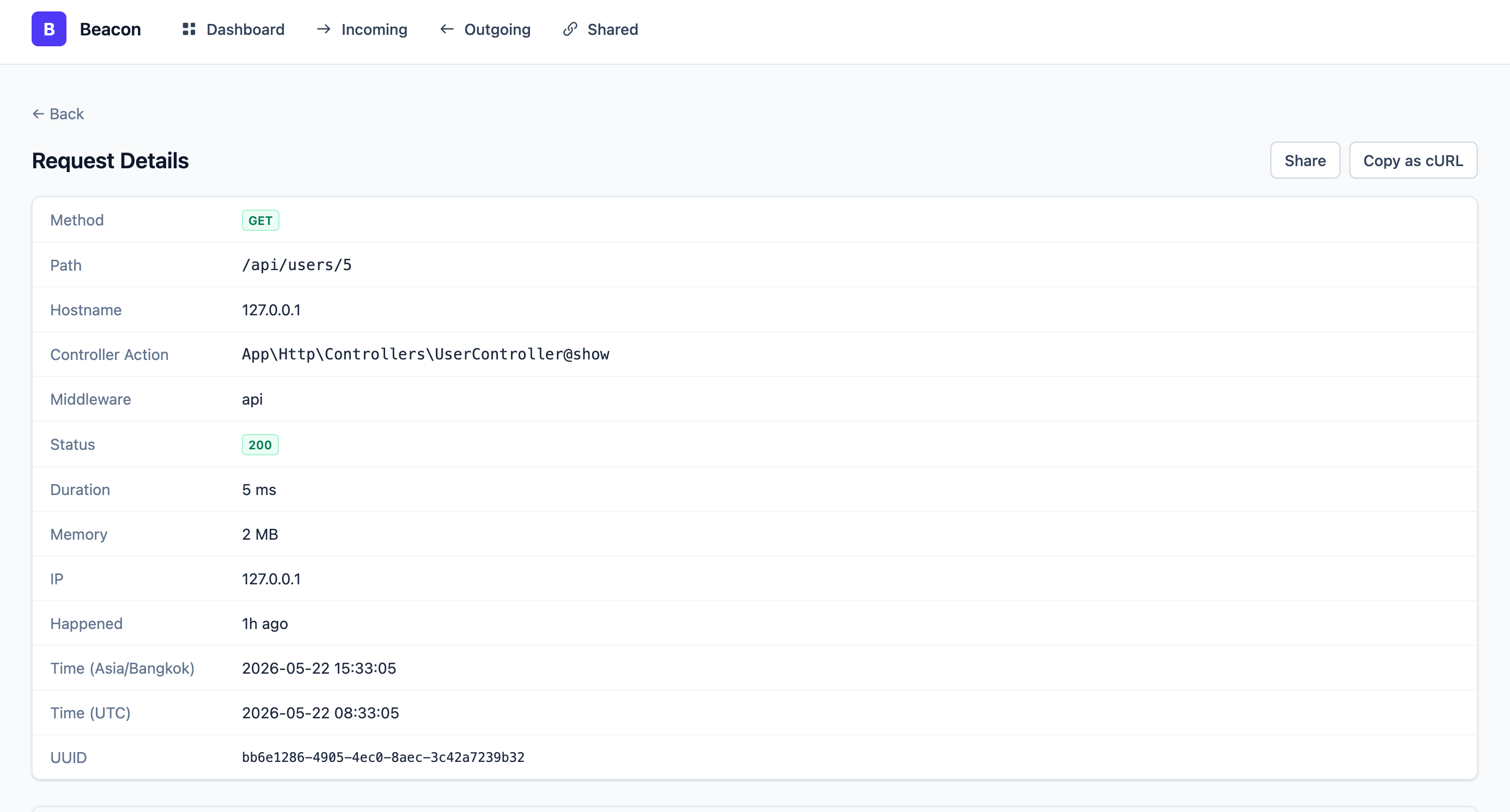Share this request
Image resolution: width=1510 pixels, height=812 pixels.
pyautogui.click(x=1305, y=161)
